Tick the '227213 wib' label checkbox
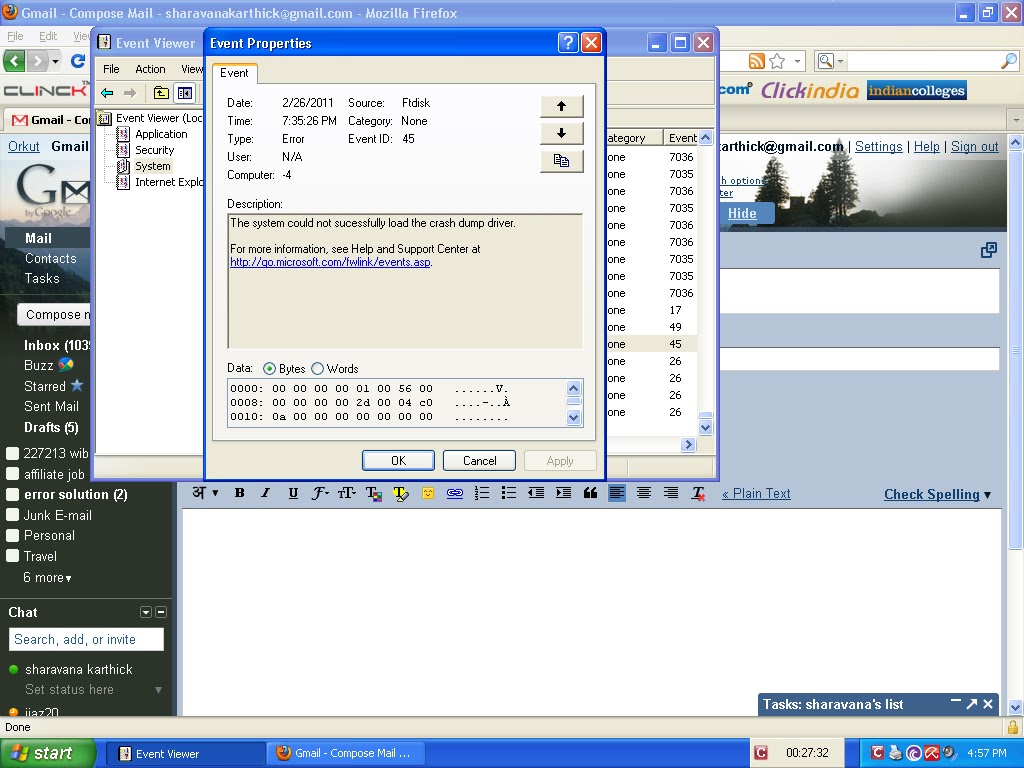 click(12, 453)
